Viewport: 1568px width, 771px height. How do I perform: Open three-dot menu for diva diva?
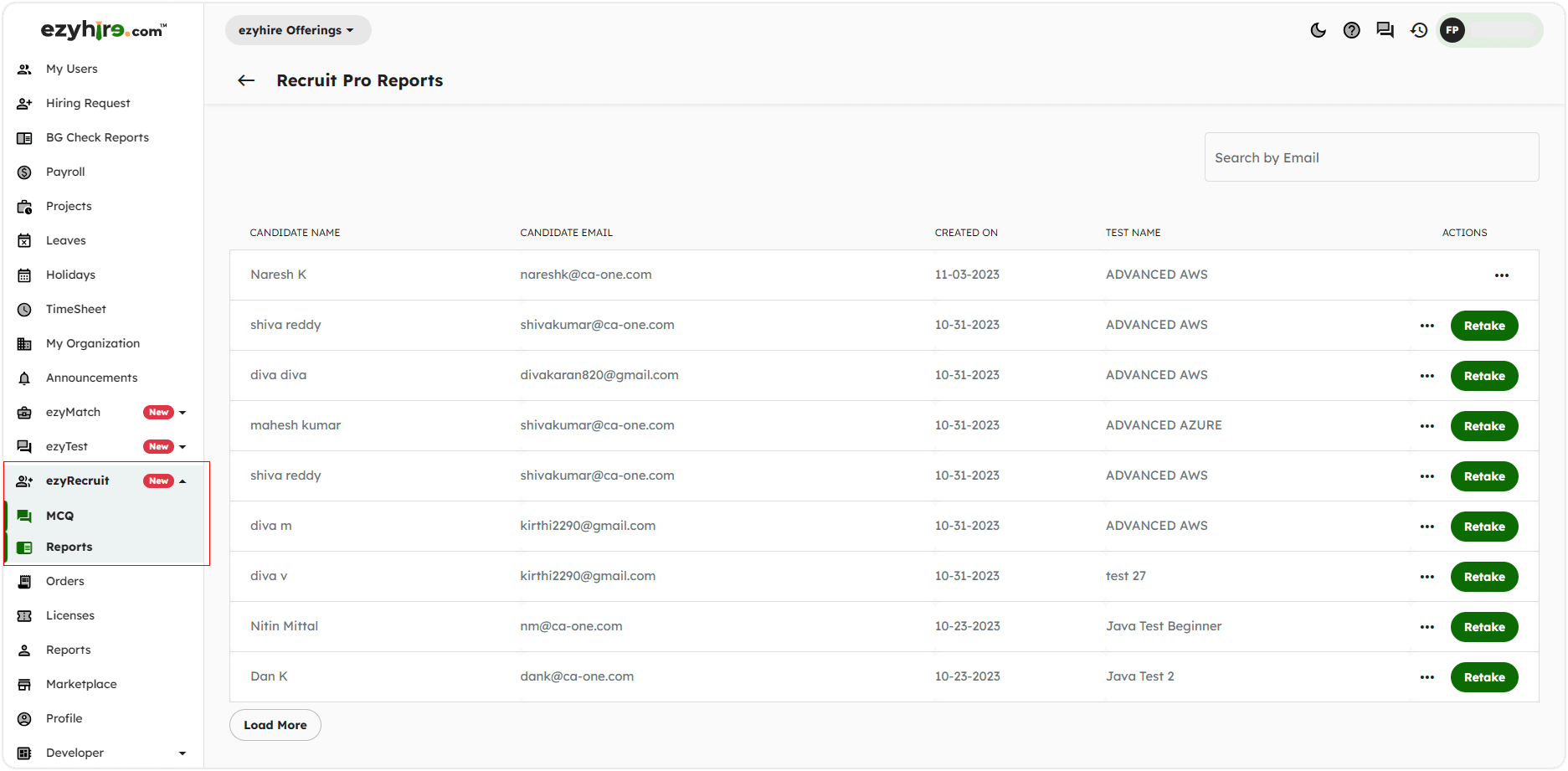click(x=1427, y=376)
